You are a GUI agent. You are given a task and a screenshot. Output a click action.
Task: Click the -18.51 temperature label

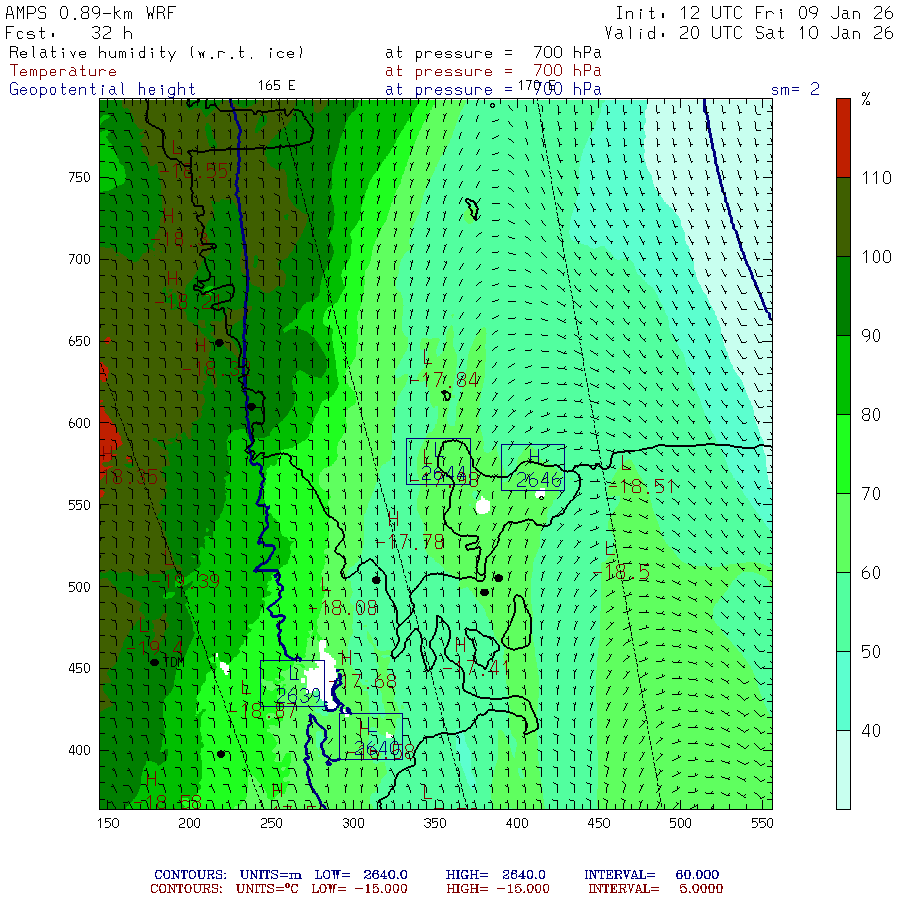pos(642,487)
